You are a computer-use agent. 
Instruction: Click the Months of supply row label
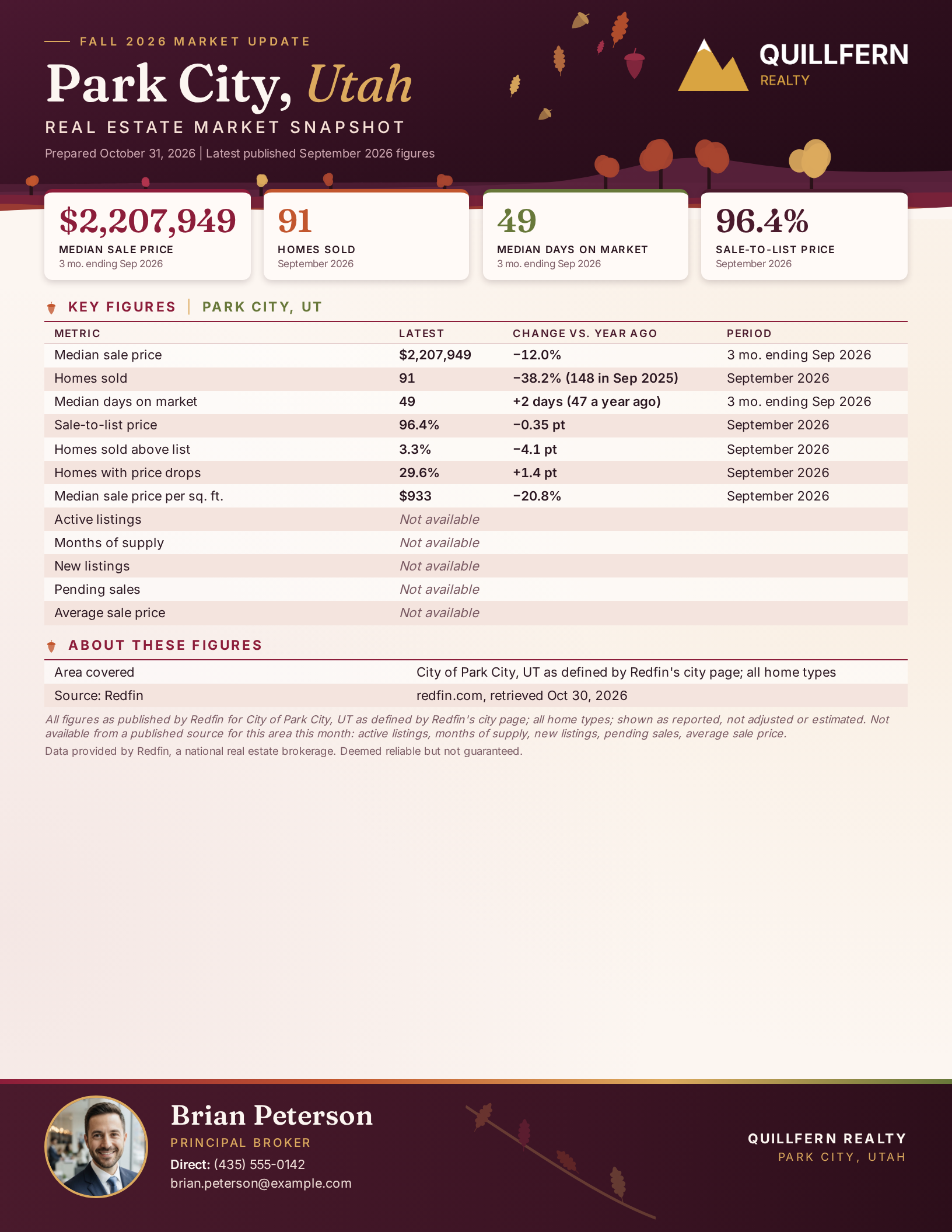click(108, 542)
